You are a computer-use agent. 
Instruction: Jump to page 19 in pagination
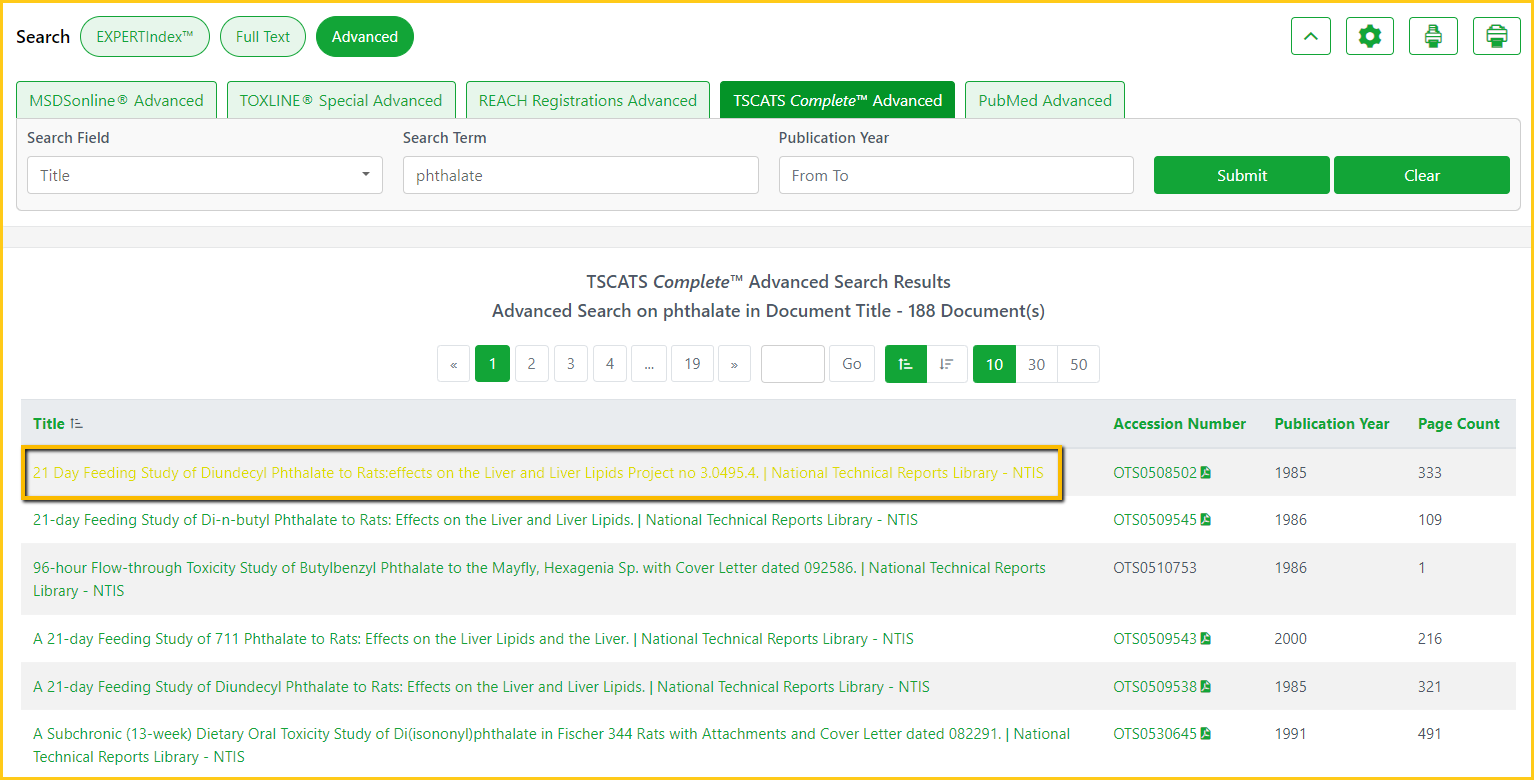point(692,364)
